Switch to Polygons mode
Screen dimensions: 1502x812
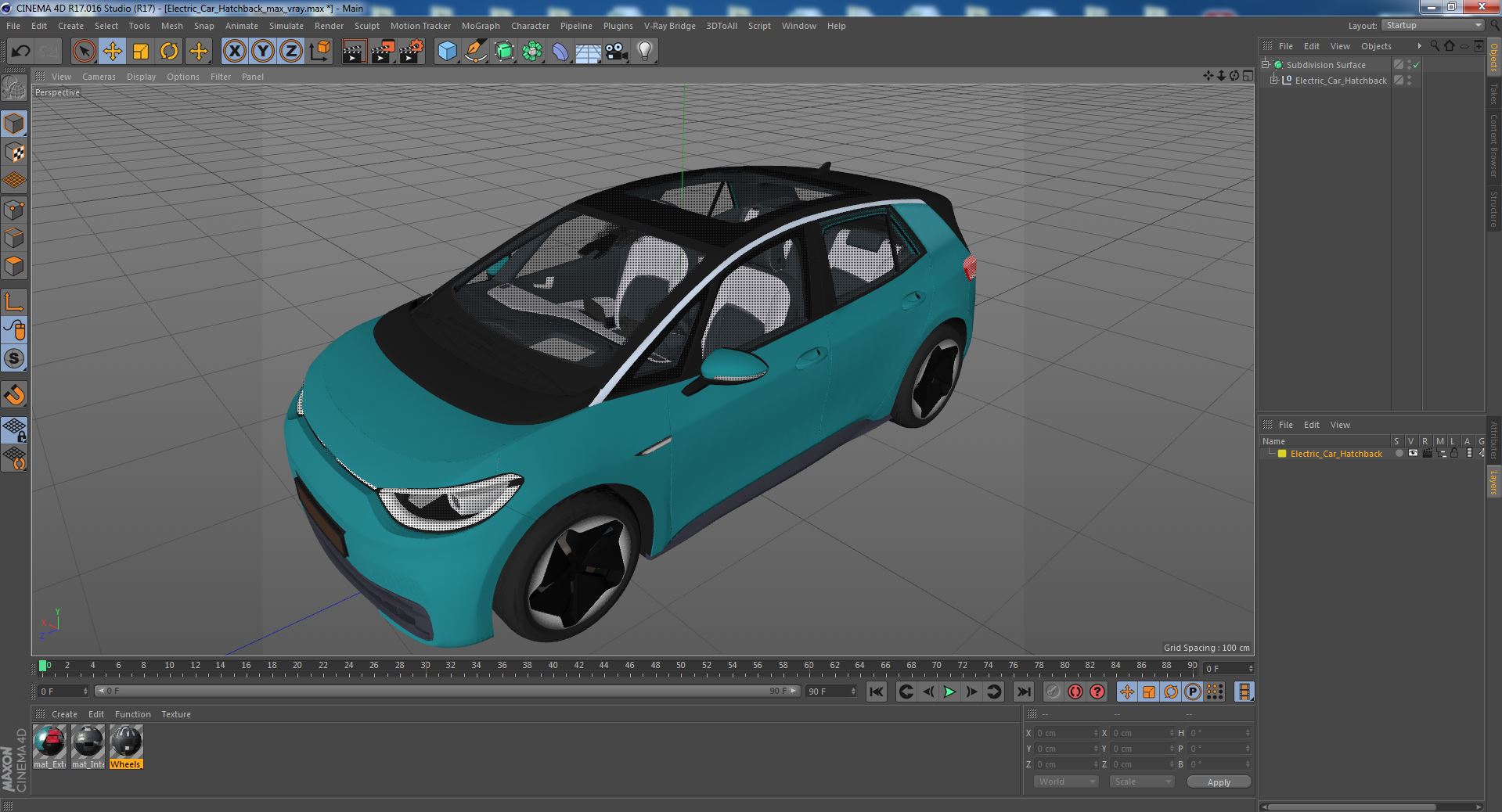[14, 266]
